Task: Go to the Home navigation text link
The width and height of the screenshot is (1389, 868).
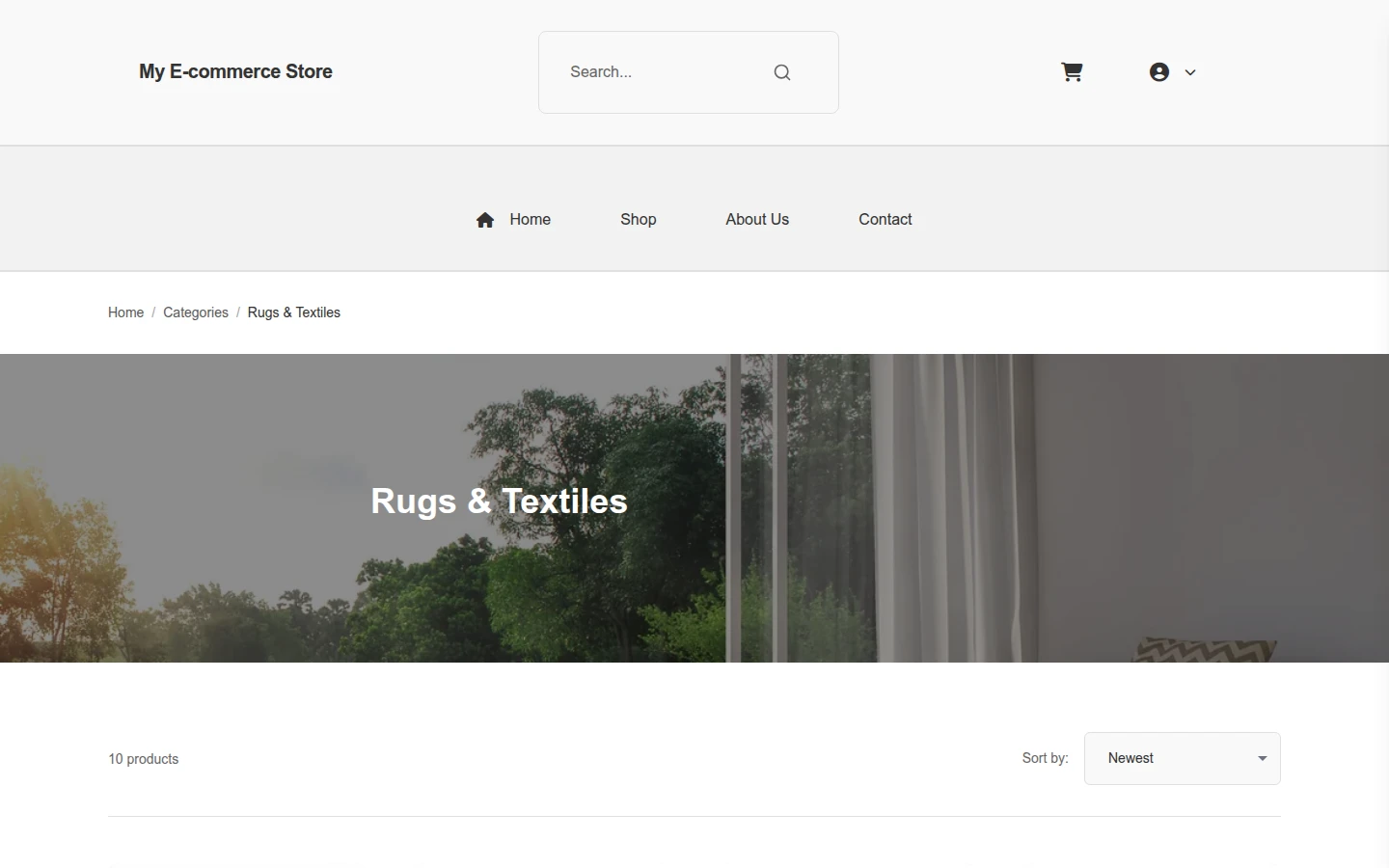Action: [530, 220]
